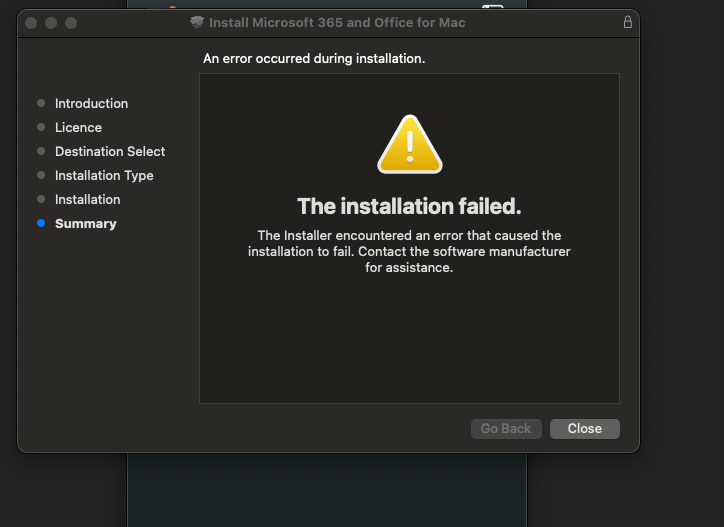724x527 pixels.
Task: Click the yellow warning triangle icon
Action: [x=410, y=145]
